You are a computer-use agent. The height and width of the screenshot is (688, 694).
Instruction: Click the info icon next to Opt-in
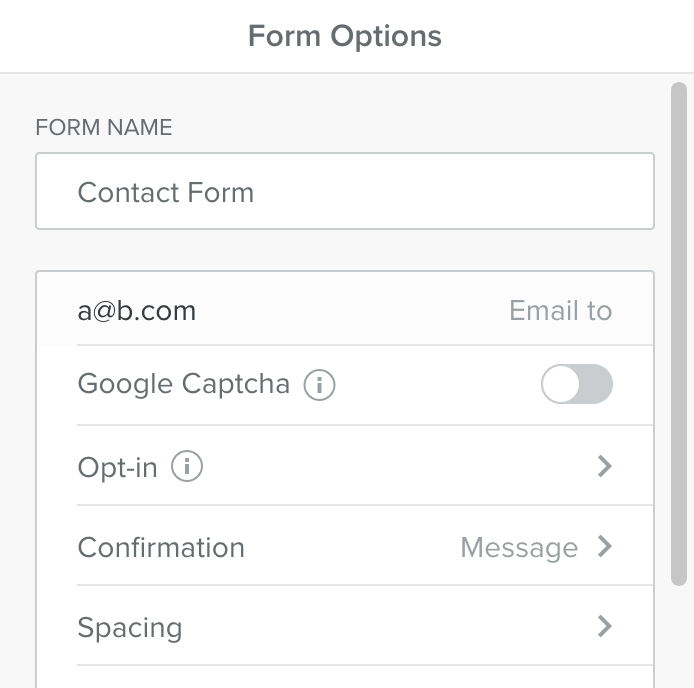pos(187,466)
